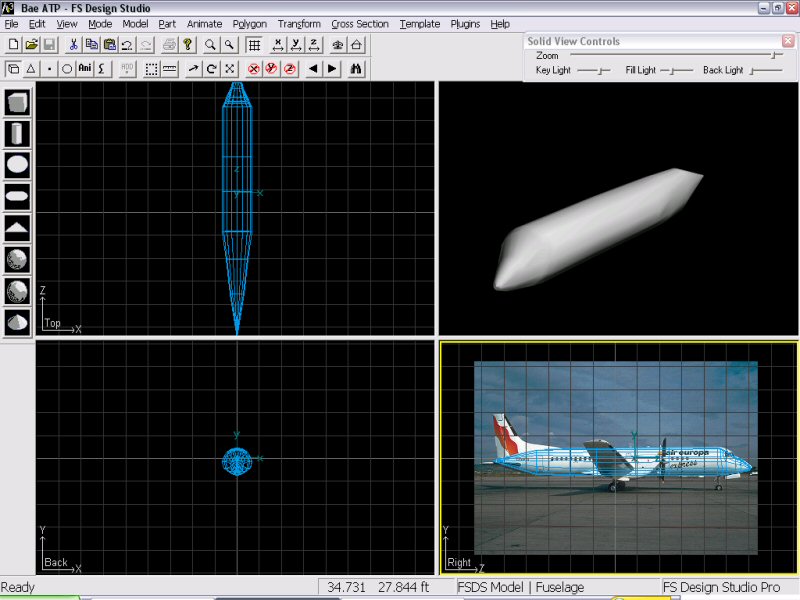
Task: Select the cone primitive tool
Action: [17, 321]
